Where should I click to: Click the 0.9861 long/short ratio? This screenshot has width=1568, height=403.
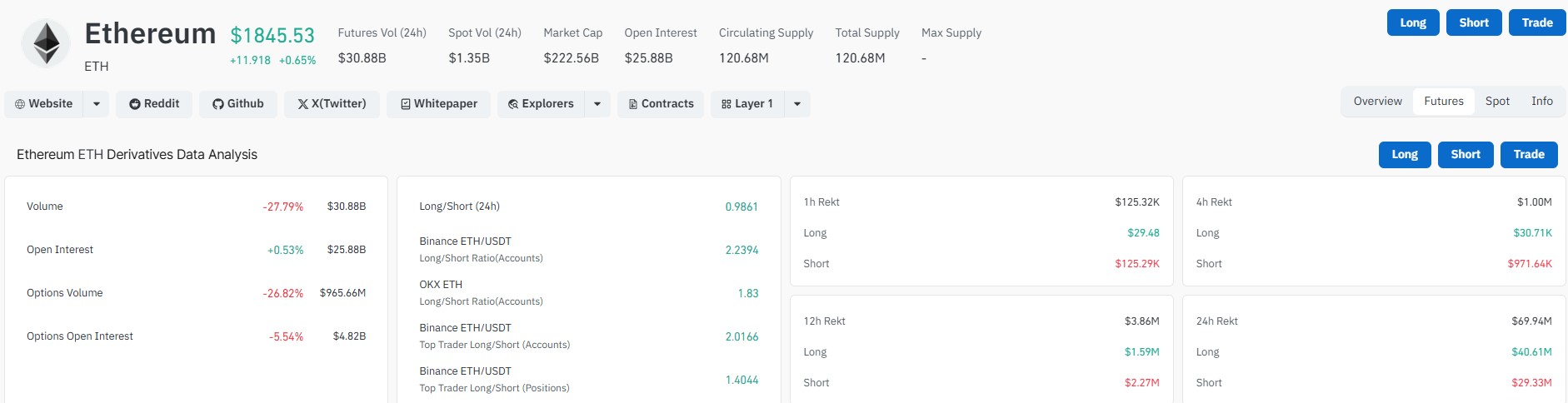click(742, 206)
